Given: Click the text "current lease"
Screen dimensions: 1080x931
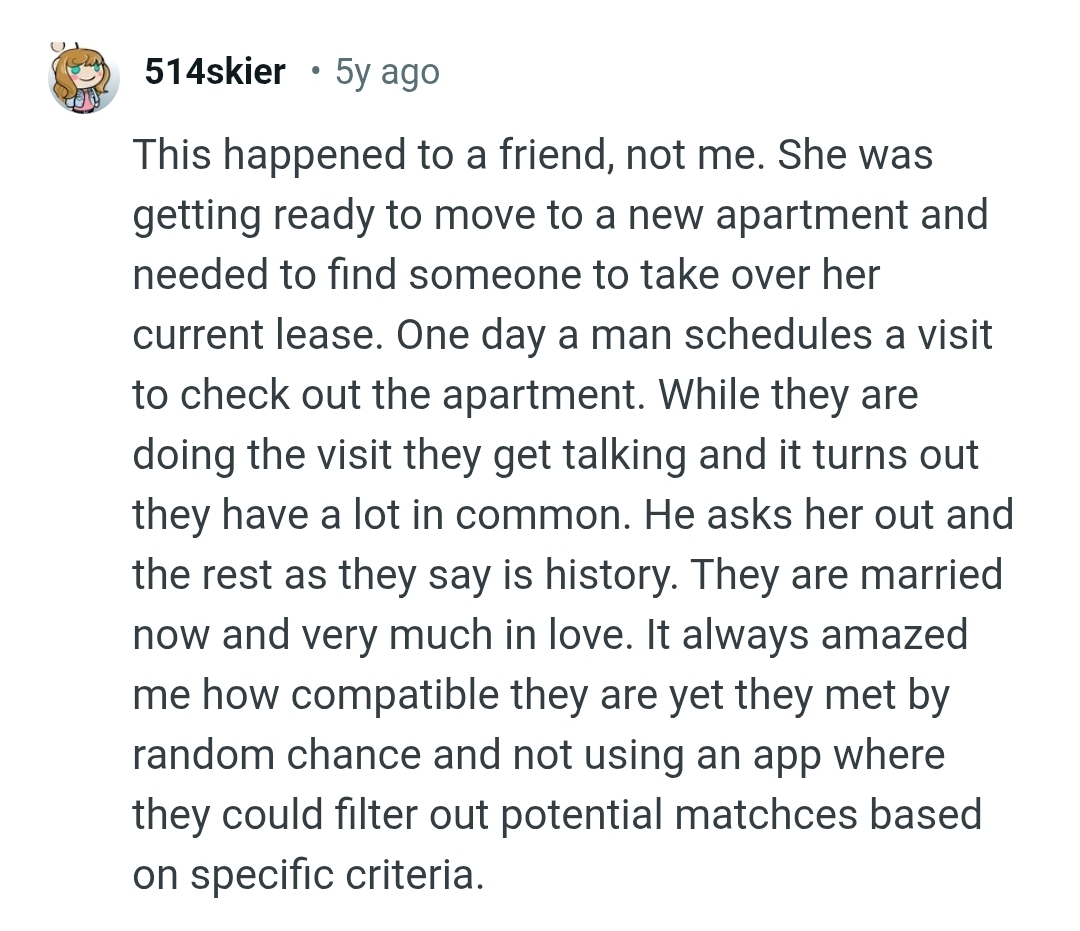Looking at the screenshot, I should (254, 335).
